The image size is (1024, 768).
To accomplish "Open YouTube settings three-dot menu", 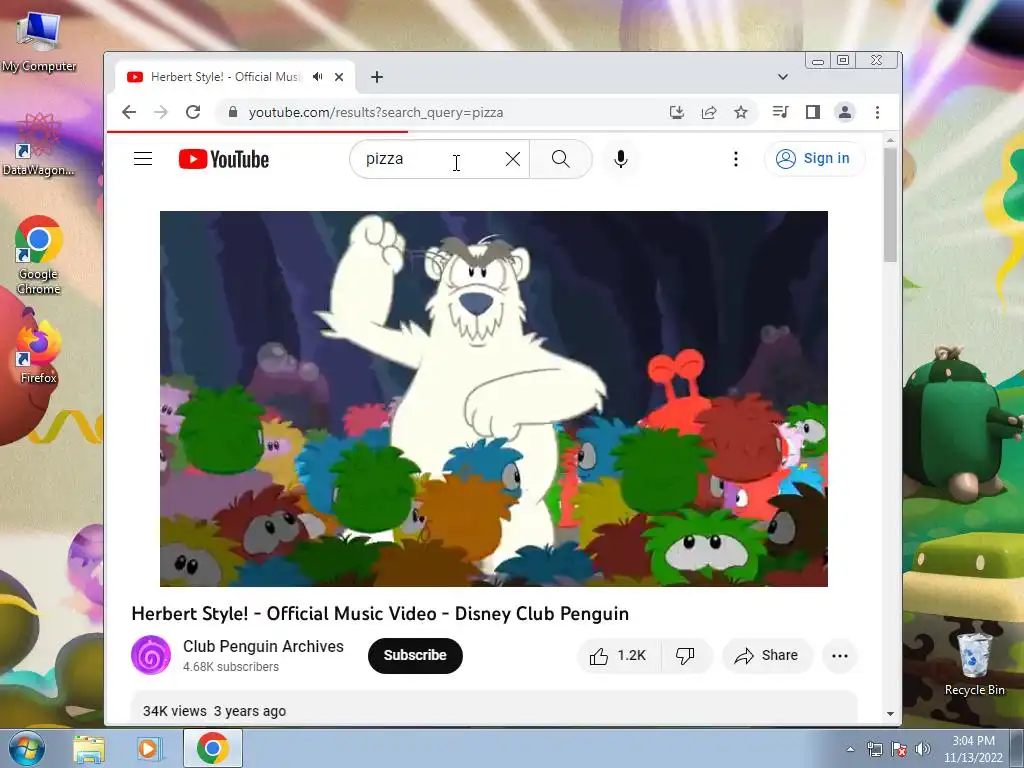I will tap(735, 159).
